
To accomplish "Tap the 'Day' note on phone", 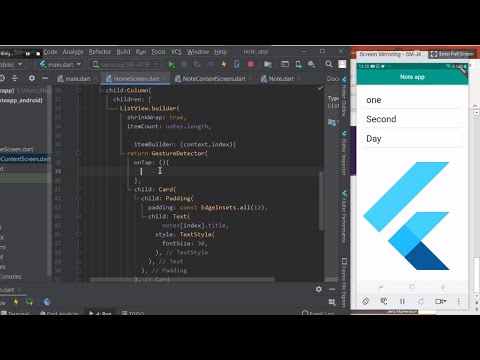I will coord(412,139).
